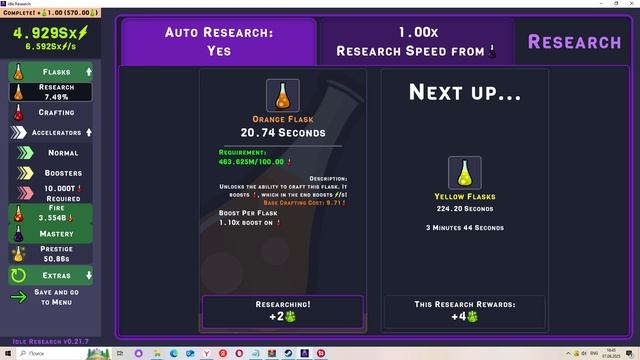This screenshot has height=360, width=640.
Task: Open the Windows Start menu
Action: coord(7,353)
